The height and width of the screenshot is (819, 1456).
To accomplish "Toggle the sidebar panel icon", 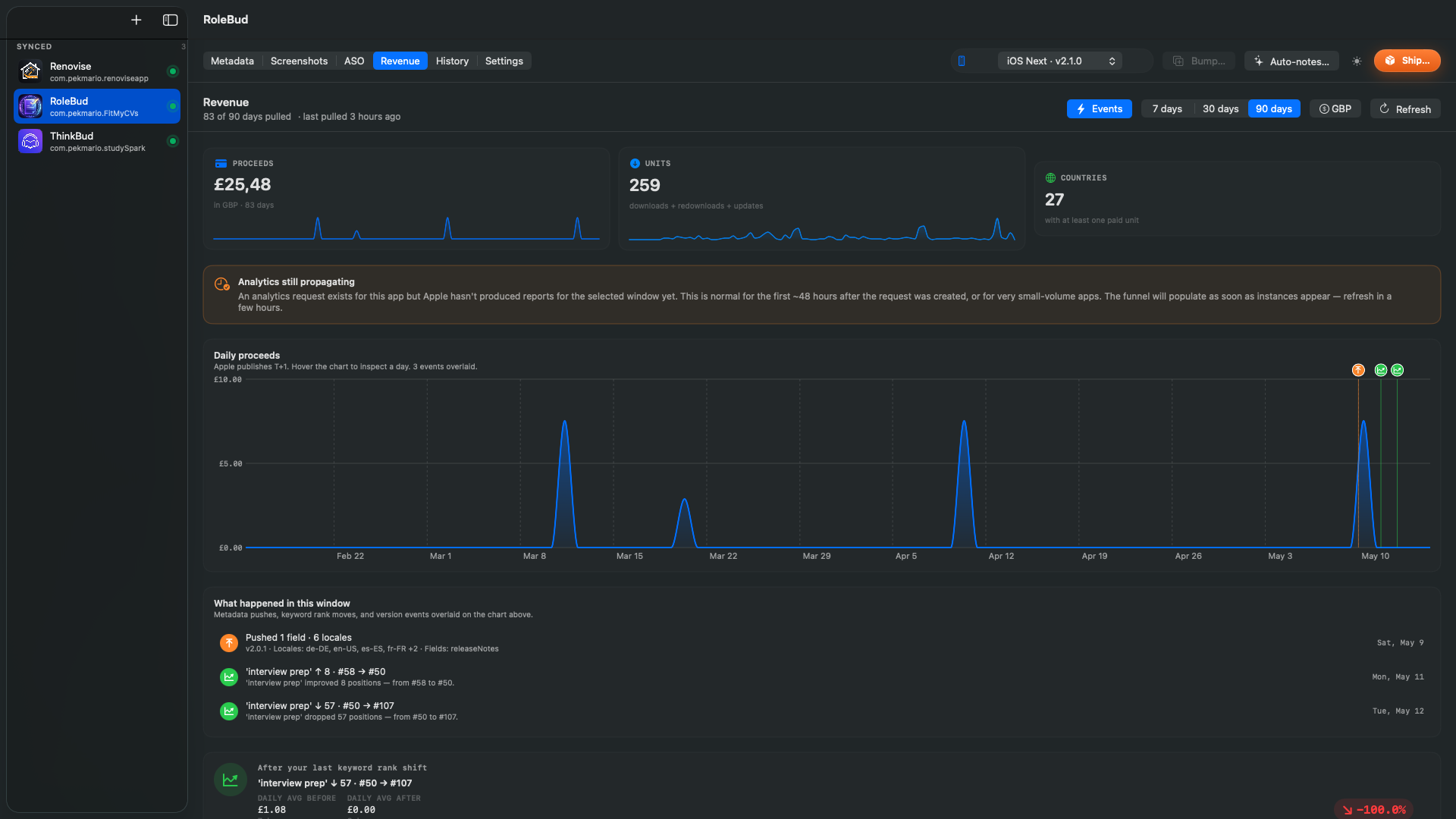I will click(x=171, y=20).
